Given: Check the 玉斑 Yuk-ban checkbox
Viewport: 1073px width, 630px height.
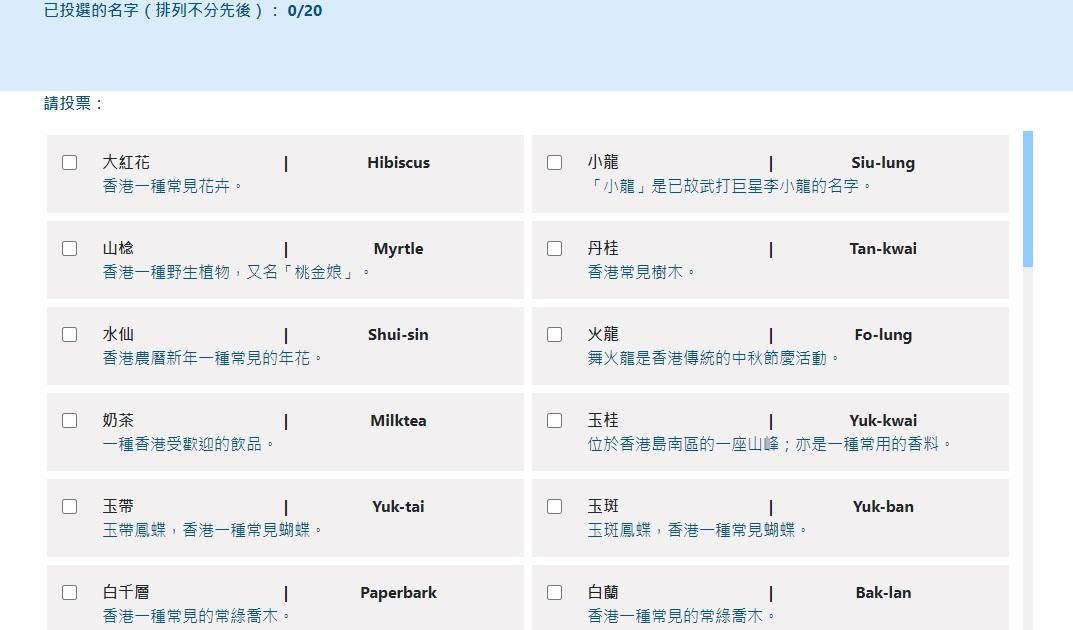Looking at the screenshot, I should [554, 506].
